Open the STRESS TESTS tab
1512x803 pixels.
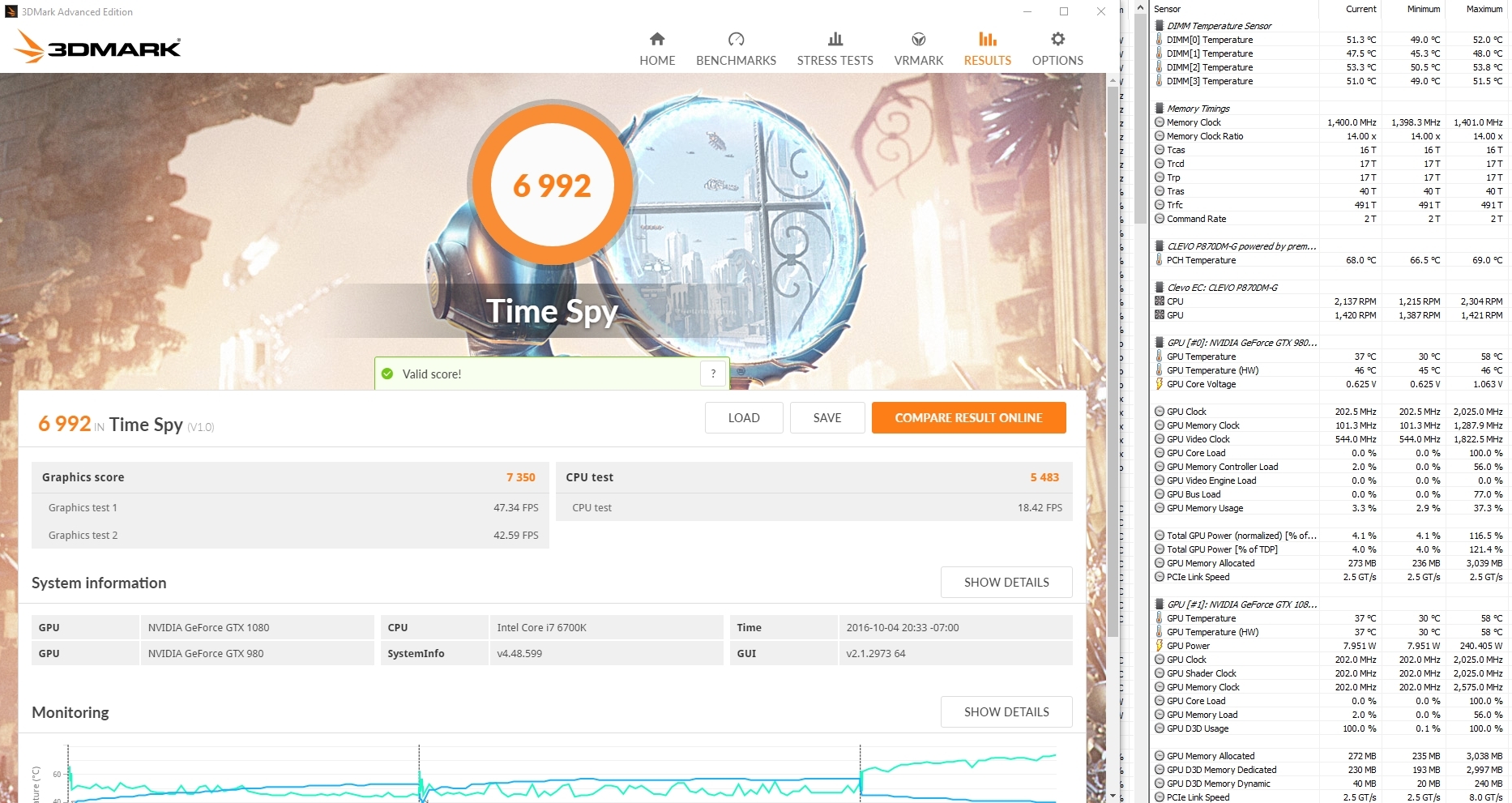click(835, 49)
